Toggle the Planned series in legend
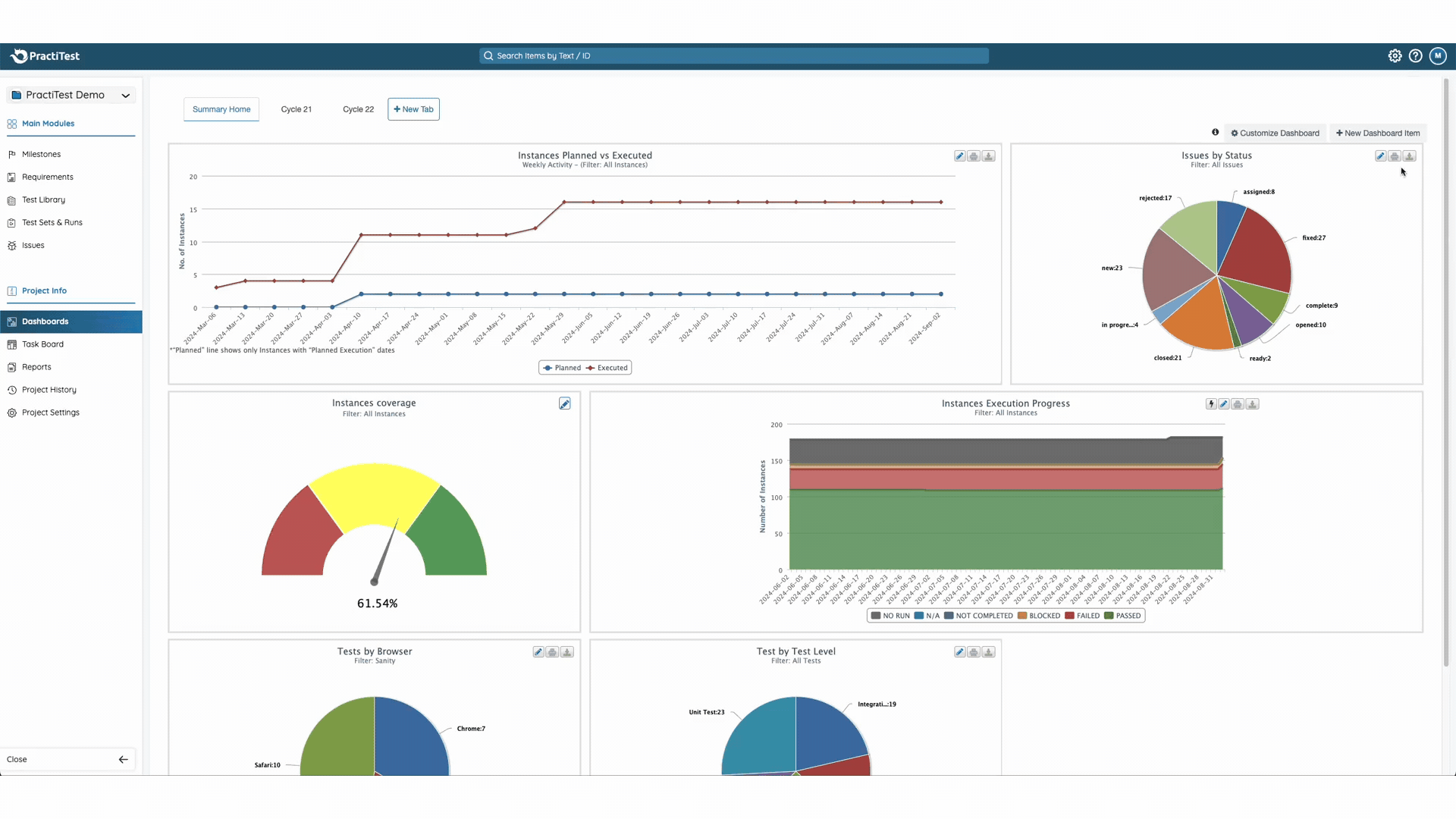This screenshot has height=819, width=1456. click(562, 368)
